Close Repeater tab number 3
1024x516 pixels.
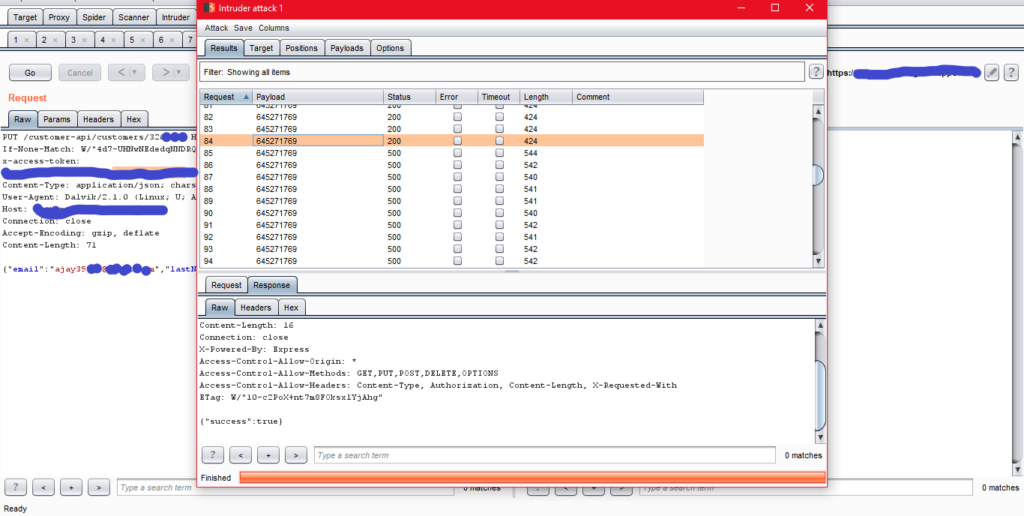point(84,40)
